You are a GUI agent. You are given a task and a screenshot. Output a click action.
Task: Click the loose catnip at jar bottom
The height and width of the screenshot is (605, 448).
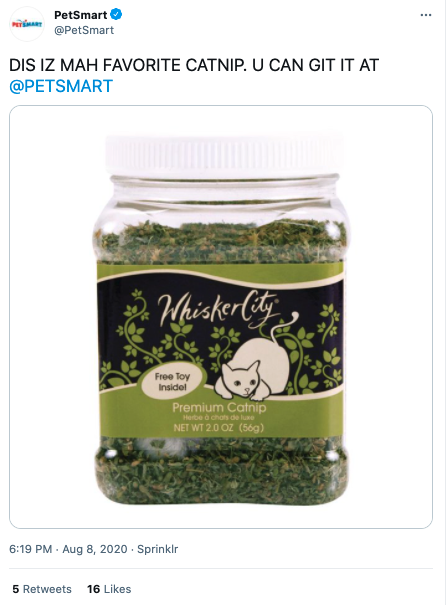(222, 473)
